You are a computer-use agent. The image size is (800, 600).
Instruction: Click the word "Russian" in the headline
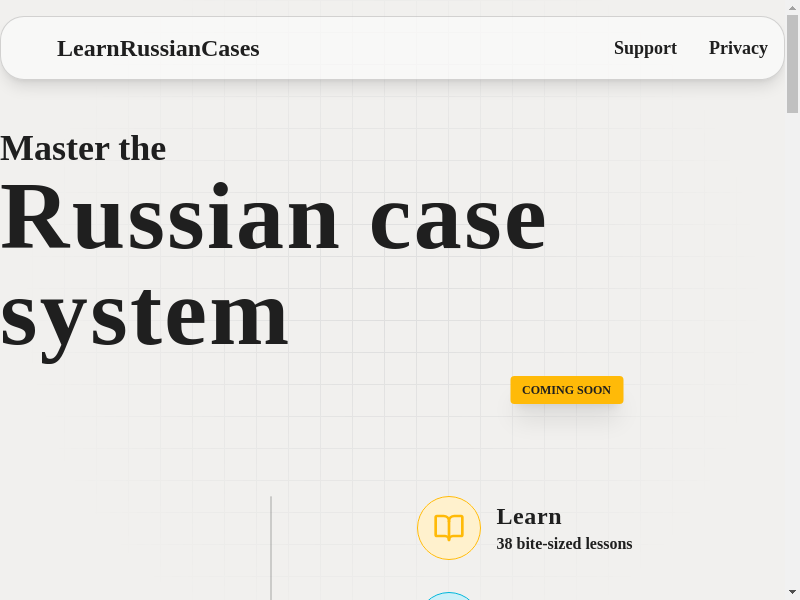point(170,218)
